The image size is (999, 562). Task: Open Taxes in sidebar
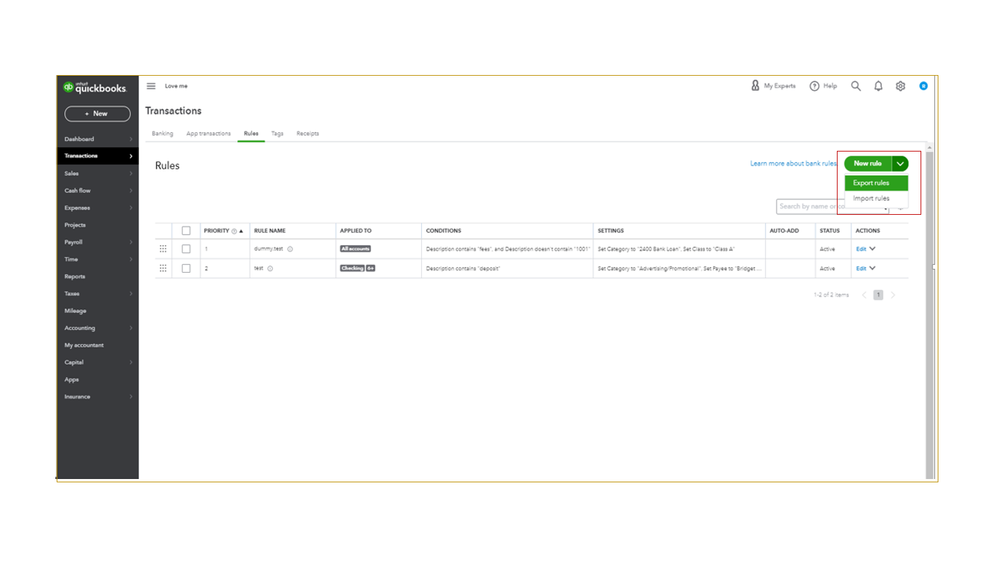tap(97, 294)
